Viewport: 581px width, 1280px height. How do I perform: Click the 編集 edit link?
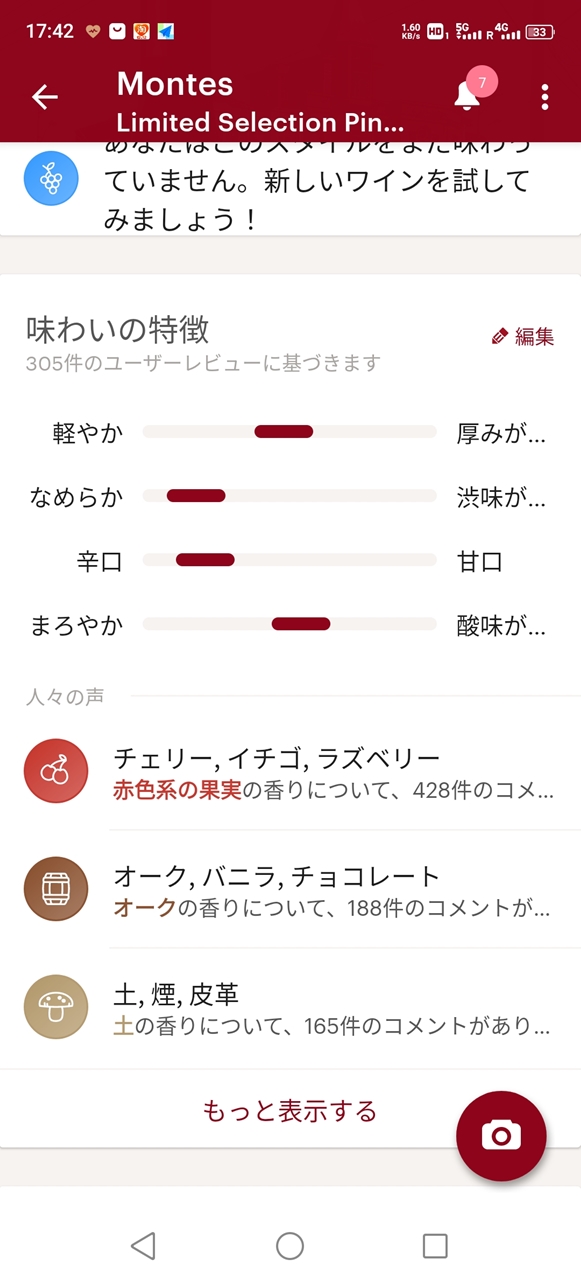(x=534, y=337)
